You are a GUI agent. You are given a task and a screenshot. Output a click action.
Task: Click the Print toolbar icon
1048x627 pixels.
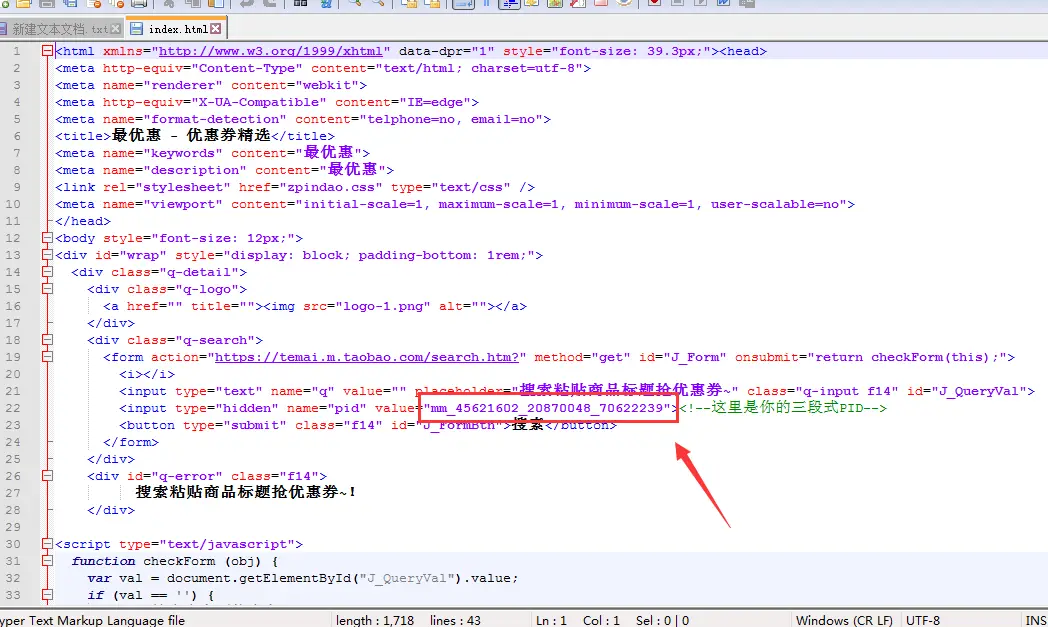139,3
